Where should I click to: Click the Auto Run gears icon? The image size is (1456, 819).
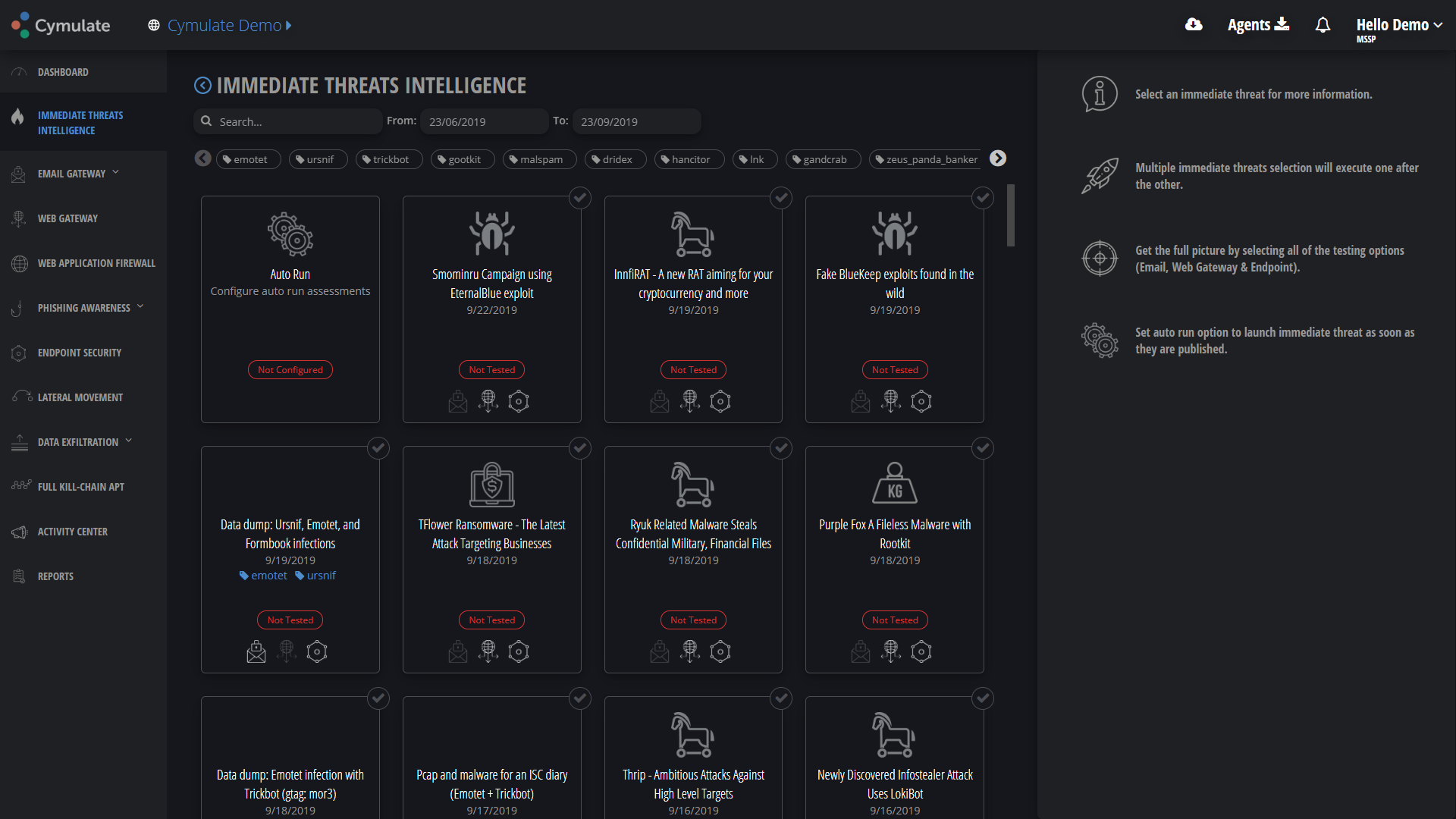(x=290, y=234)
